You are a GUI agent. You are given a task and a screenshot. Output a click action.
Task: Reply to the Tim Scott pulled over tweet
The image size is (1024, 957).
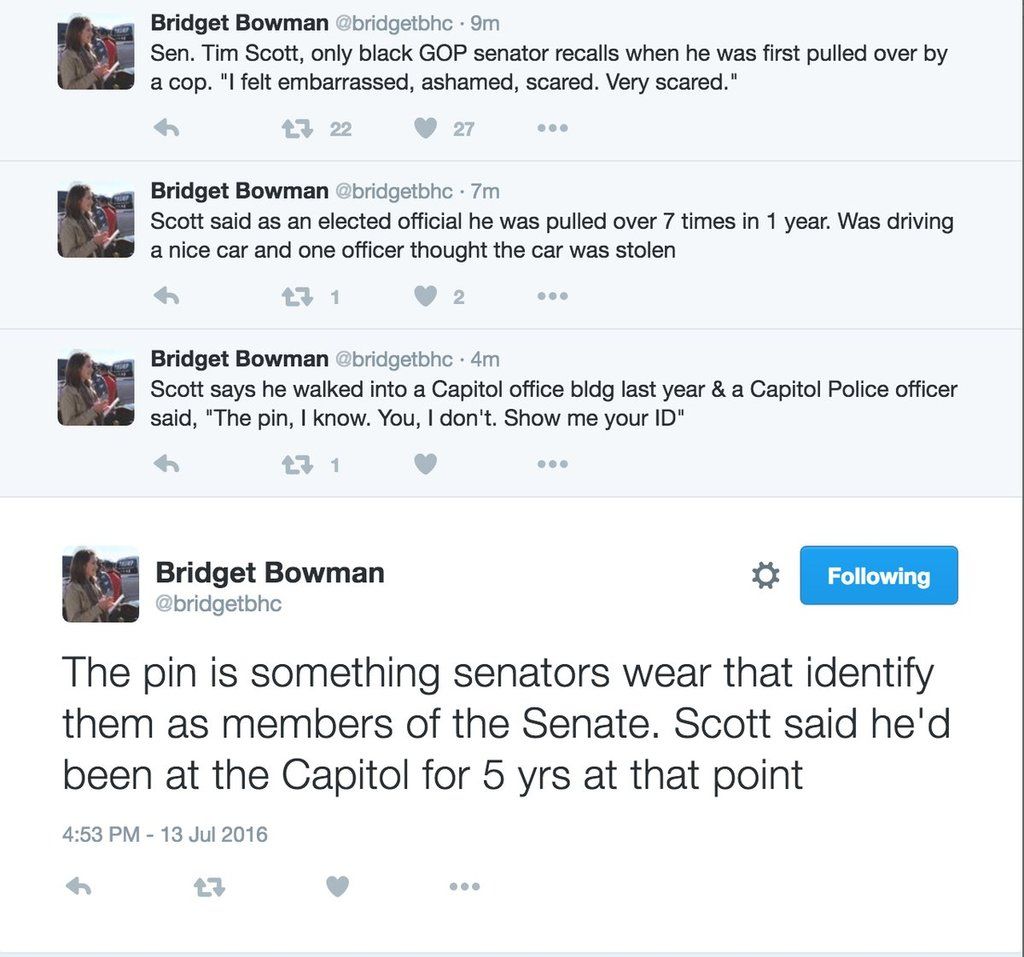167,129
